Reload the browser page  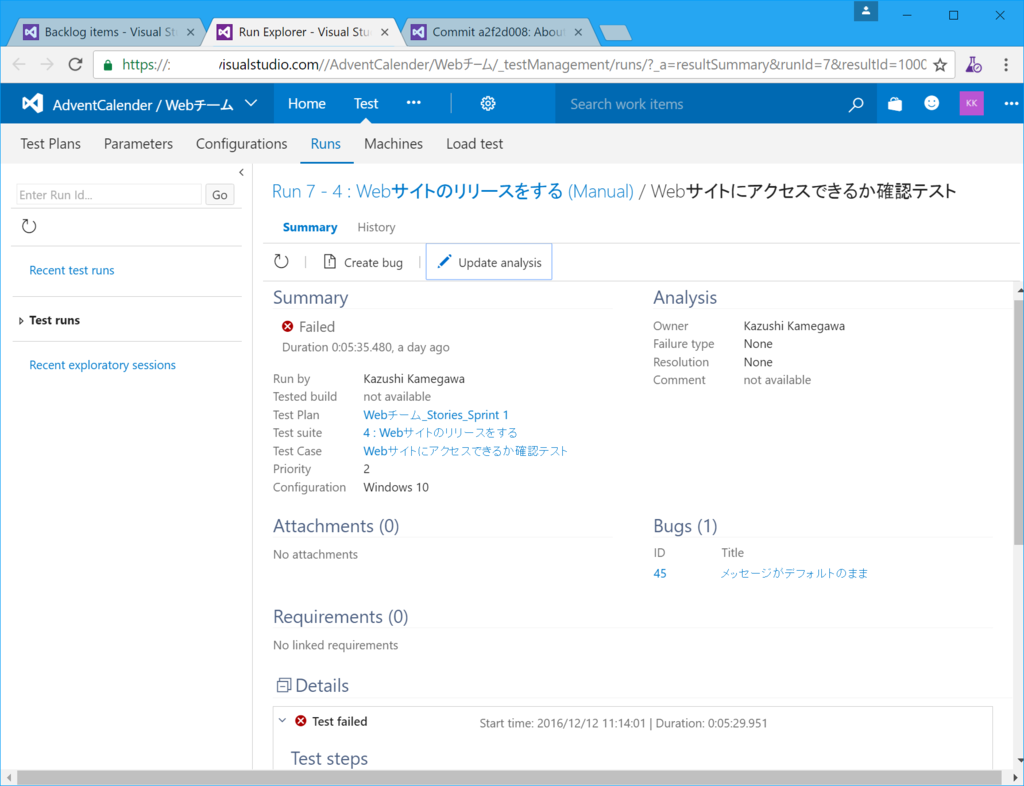[x=76, y=64]
